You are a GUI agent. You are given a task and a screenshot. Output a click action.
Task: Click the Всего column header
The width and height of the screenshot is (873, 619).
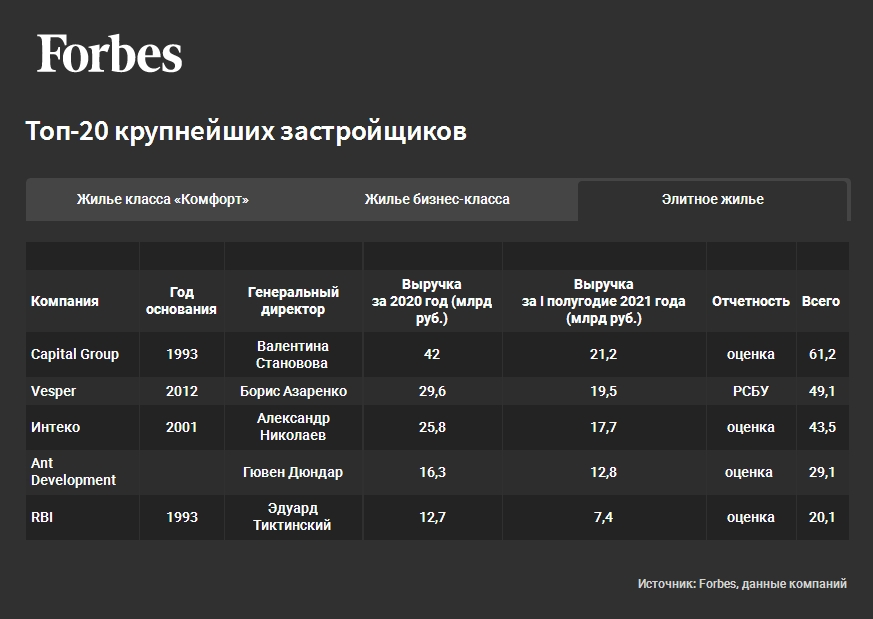pos(821,301)
